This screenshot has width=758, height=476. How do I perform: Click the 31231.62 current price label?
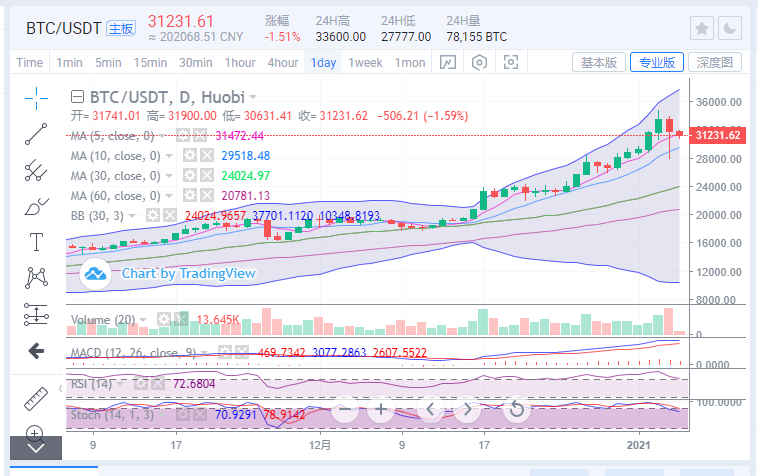(x=717, y=135)
